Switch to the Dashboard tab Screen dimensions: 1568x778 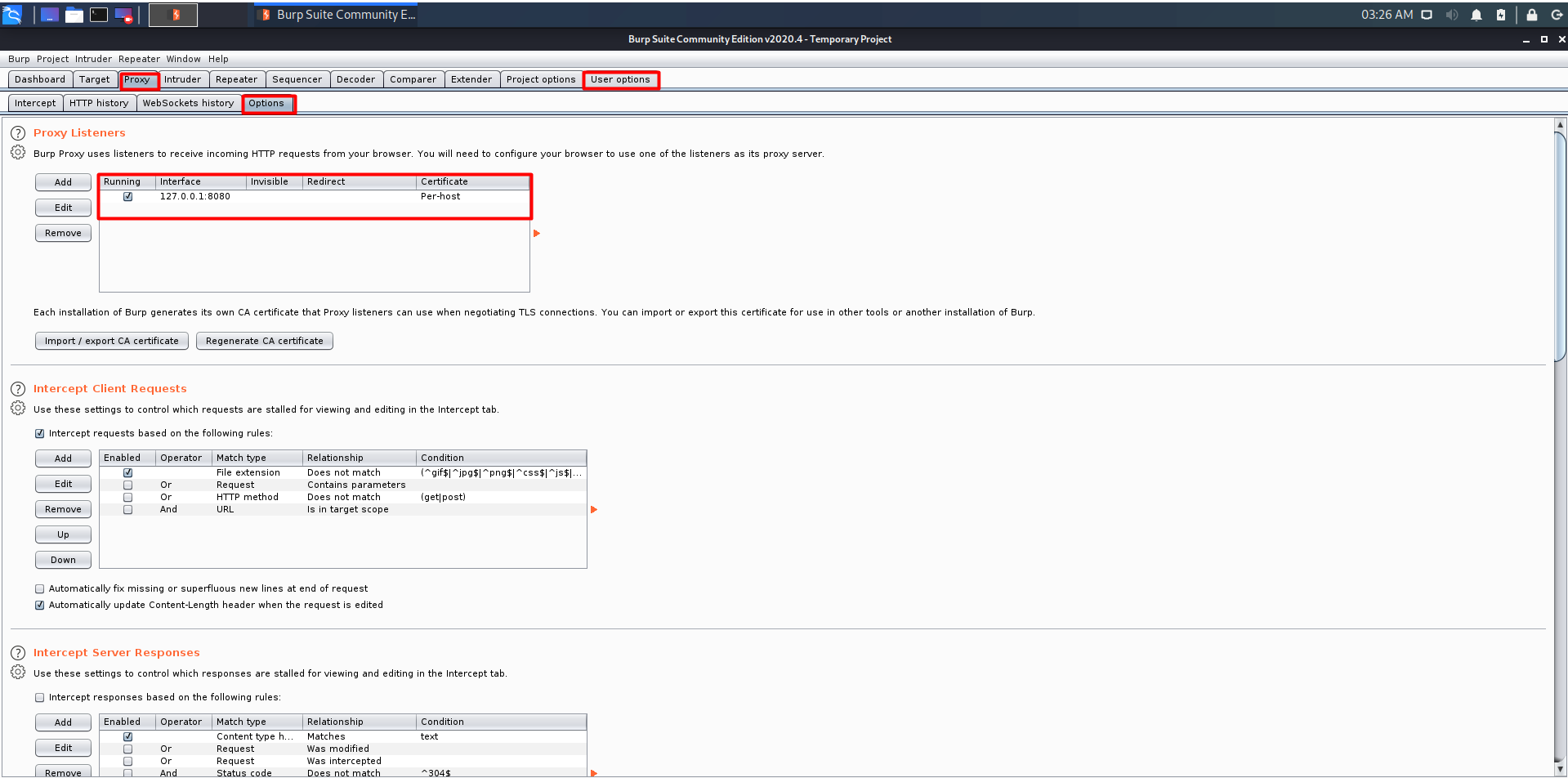pos(40,79)
